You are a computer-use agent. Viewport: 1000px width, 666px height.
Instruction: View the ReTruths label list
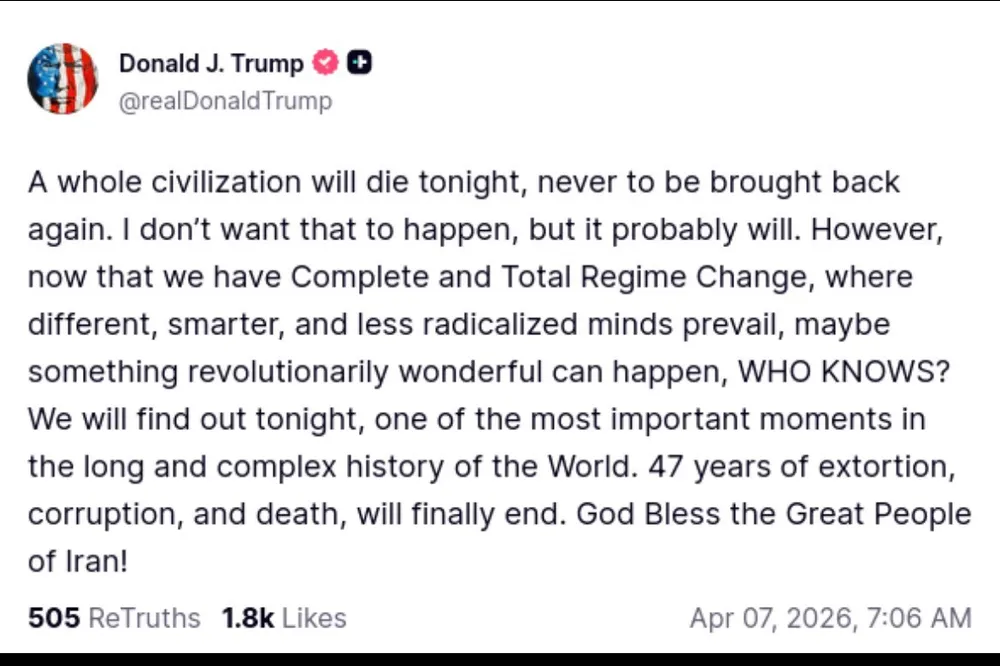point(144,618)
